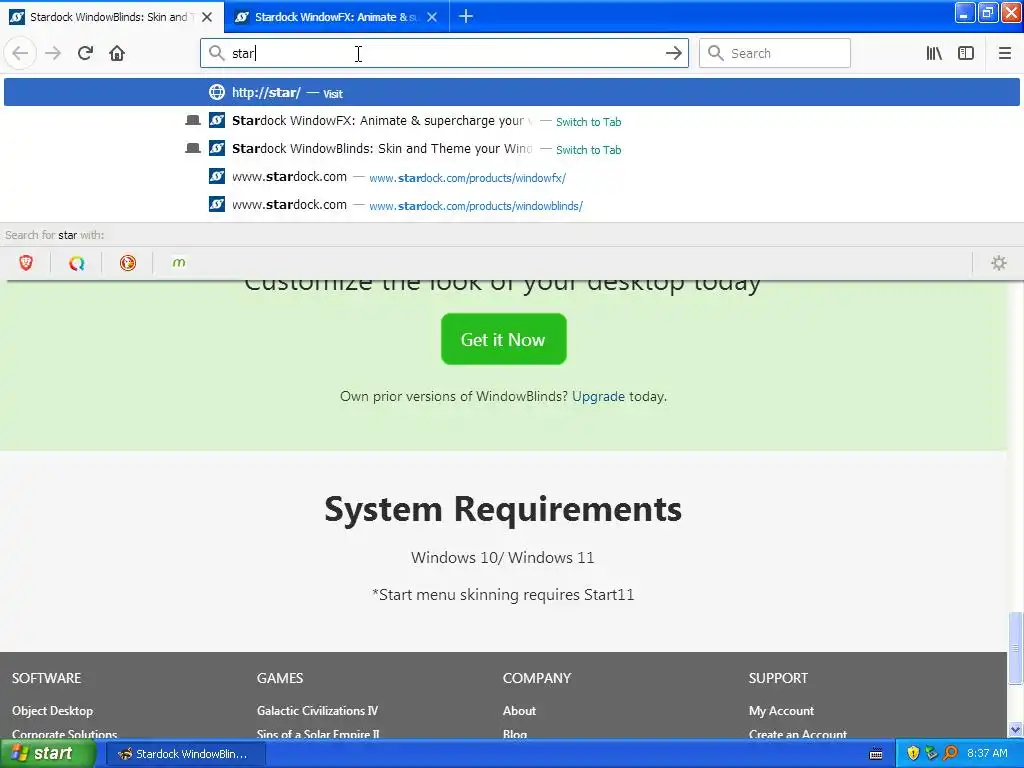This screenshot has width=1024, height=768.
Task: Open Object Desktop footer link
Action: [x=52, y=711]
